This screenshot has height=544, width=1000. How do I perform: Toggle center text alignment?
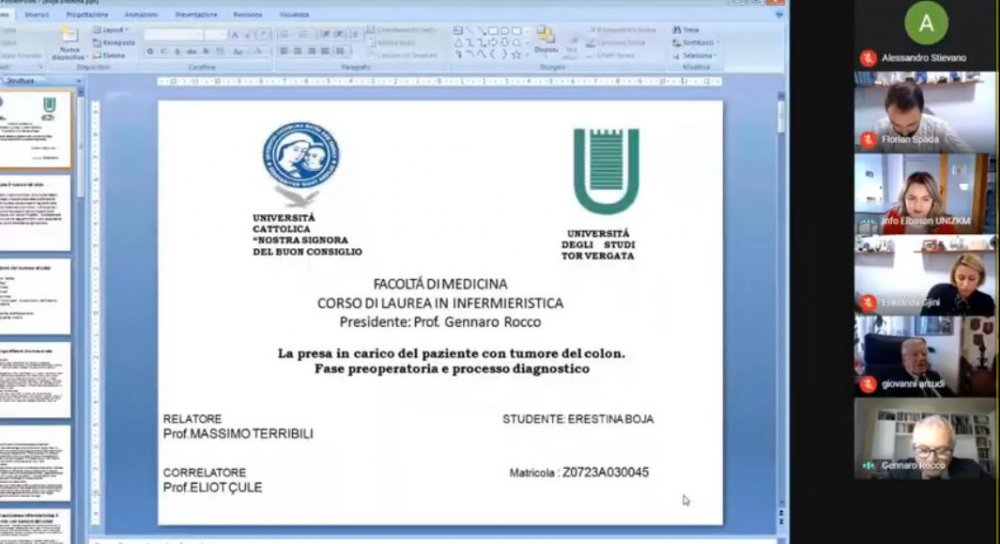pos(298,51)
